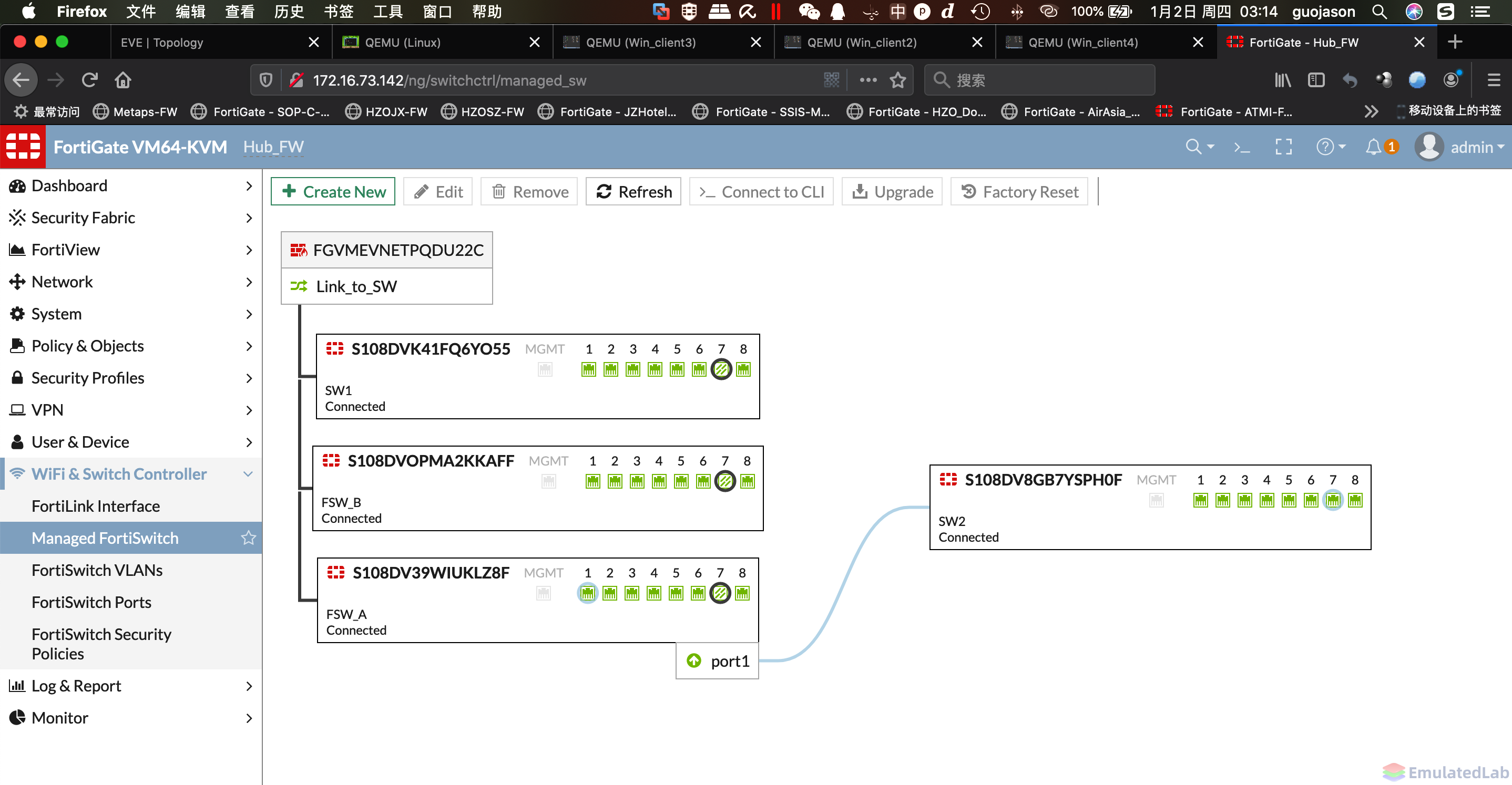The image size is (1512, 785).
Task: Click port 1 on switch SW2
Action: point(1200,500)
